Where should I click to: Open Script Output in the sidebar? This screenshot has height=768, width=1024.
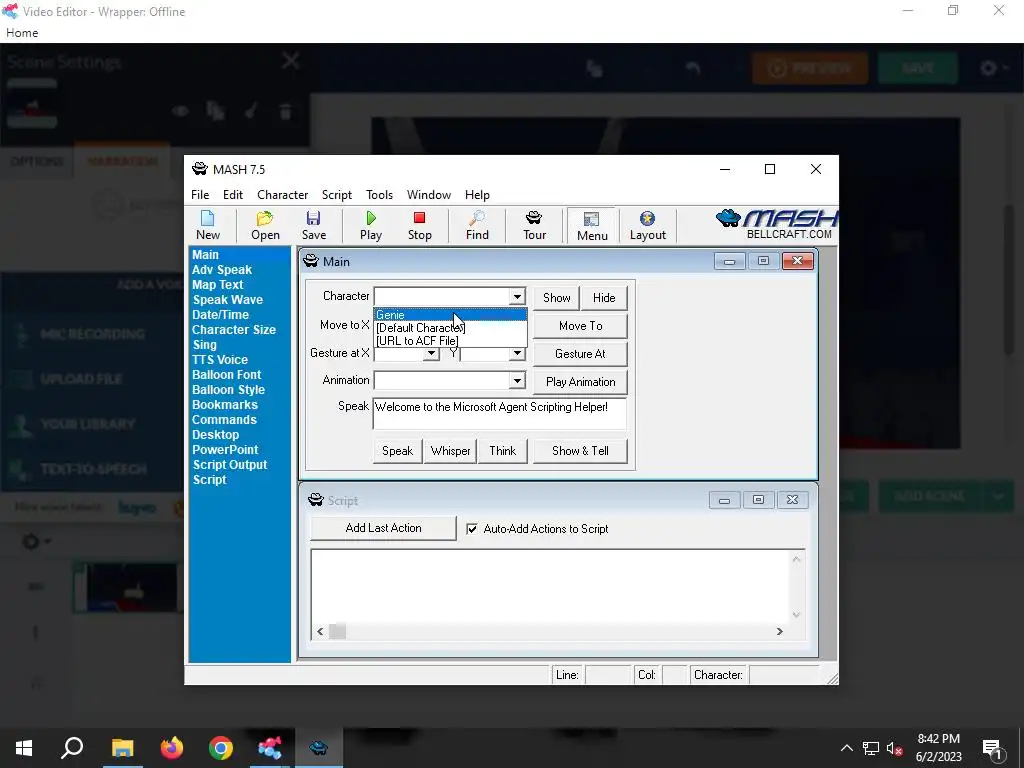click(x=230, y=465)
